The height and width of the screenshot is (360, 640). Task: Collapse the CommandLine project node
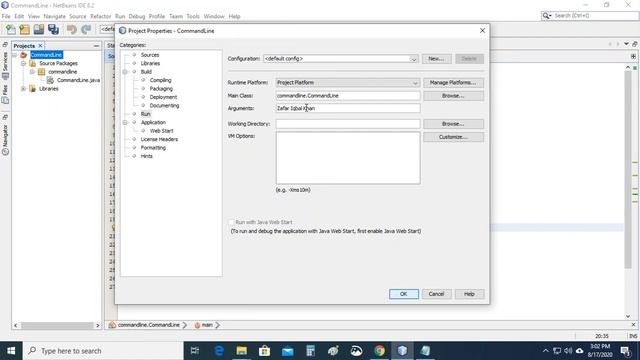click(15, 55)
